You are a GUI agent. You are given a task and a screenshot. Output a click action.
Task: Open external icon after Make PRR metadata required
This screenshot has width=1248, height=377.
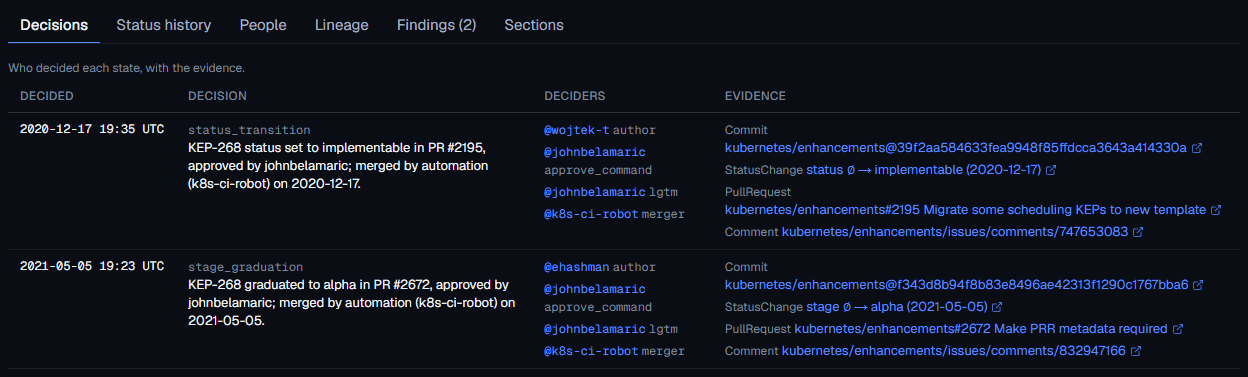[1178, 329]
